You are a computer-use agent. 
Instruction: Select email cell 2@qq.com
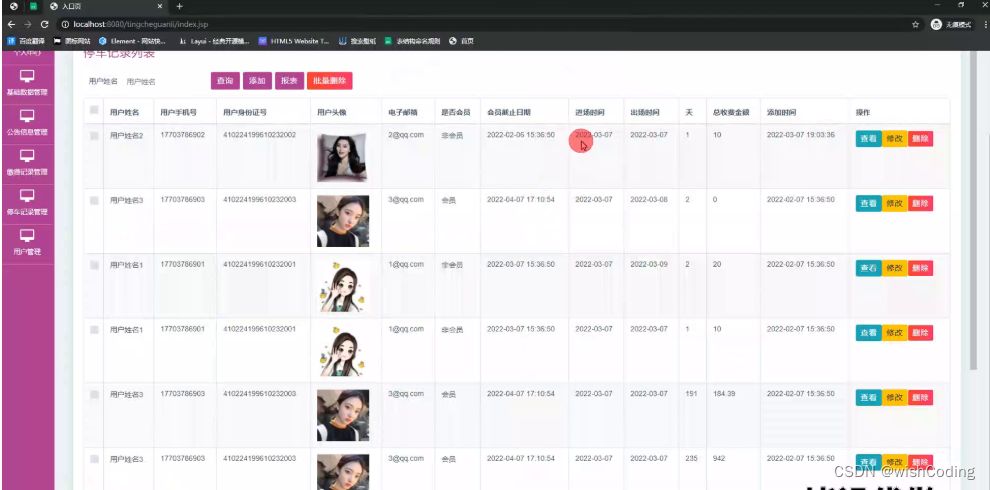coord(406,135)
